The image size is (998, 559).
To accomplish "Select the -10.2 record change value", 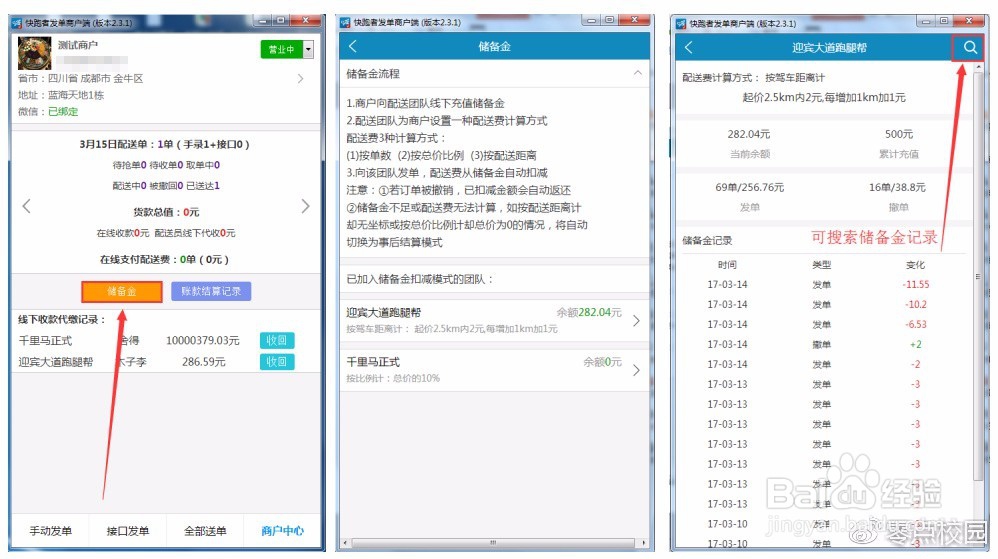I will coord(916,304).
